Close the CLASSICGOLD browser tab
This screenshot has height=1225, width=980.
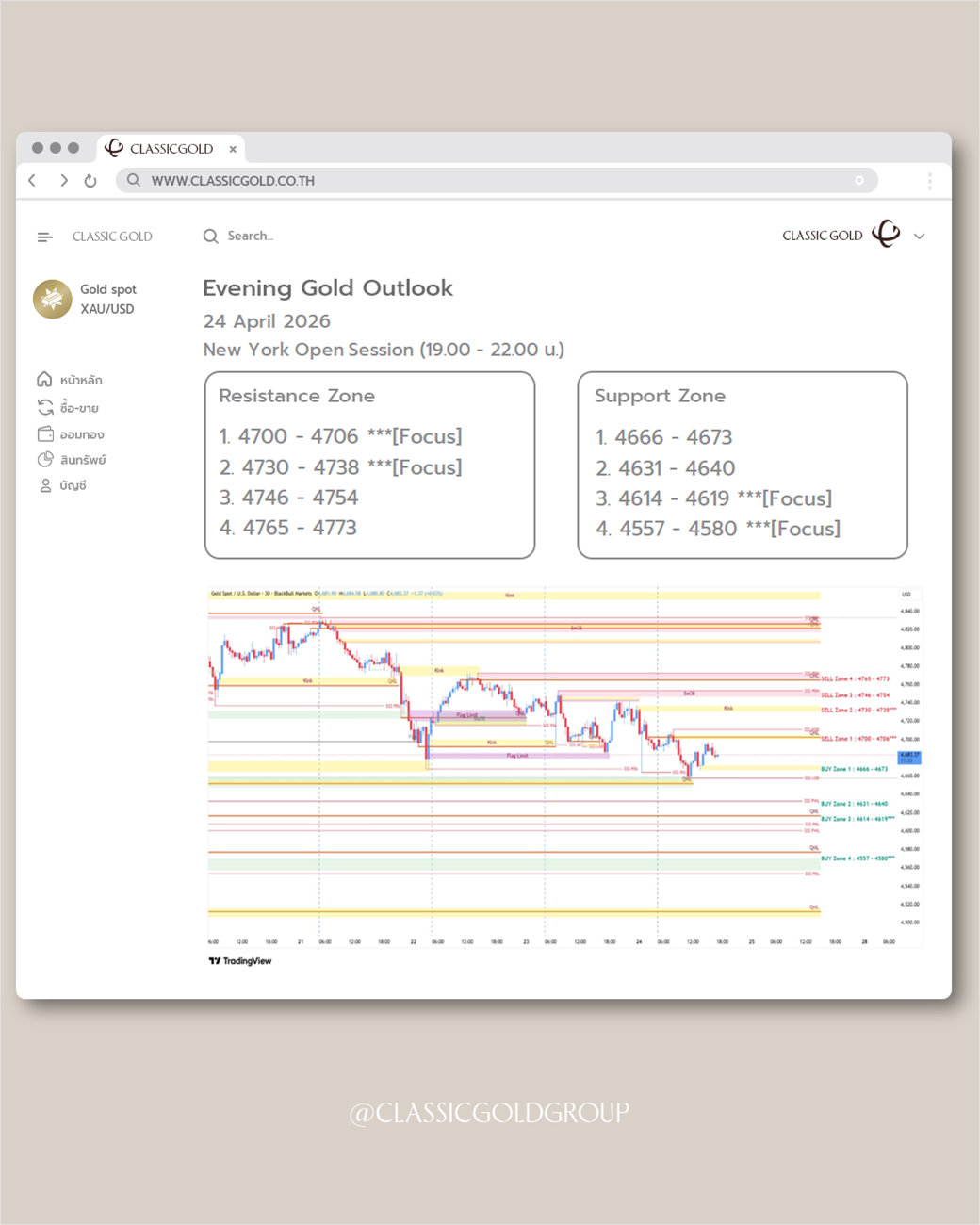point(233,149)
